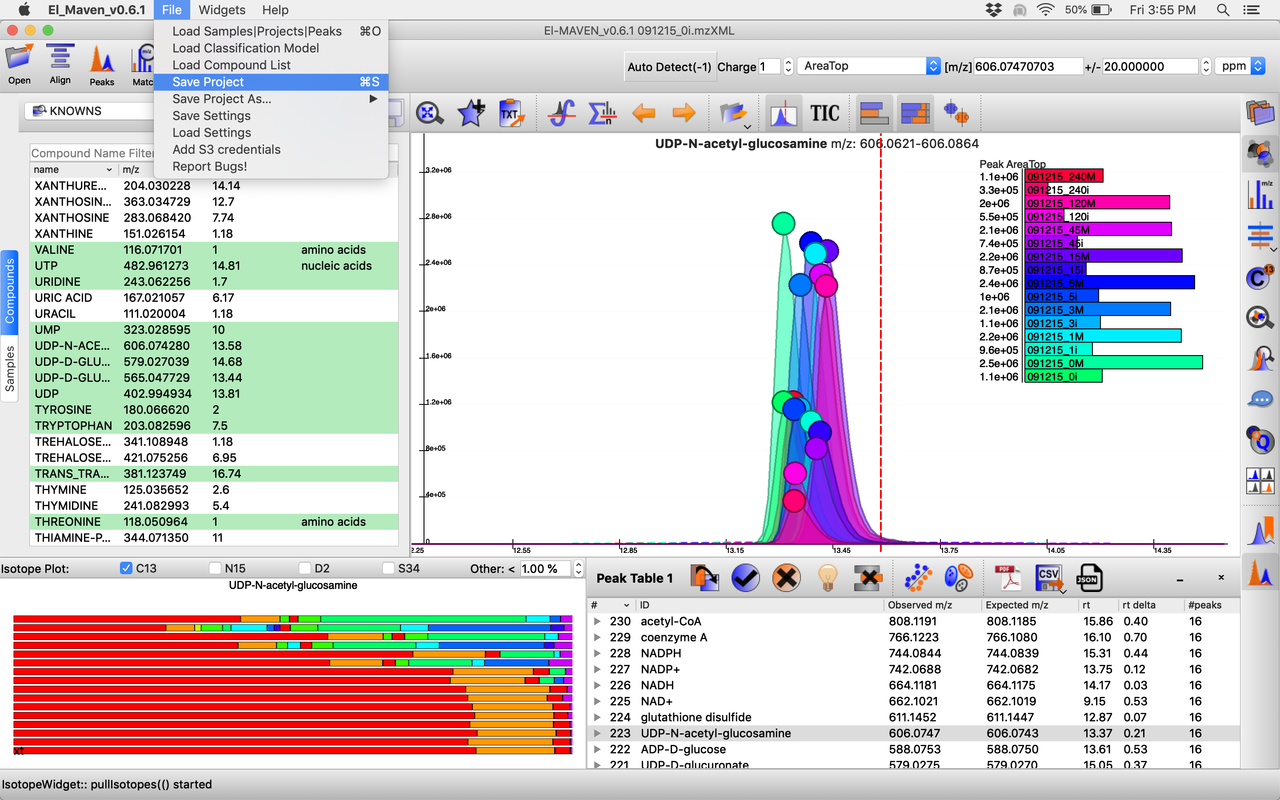
Task: Select Save Project from File menu
Action: click(208, 82)
